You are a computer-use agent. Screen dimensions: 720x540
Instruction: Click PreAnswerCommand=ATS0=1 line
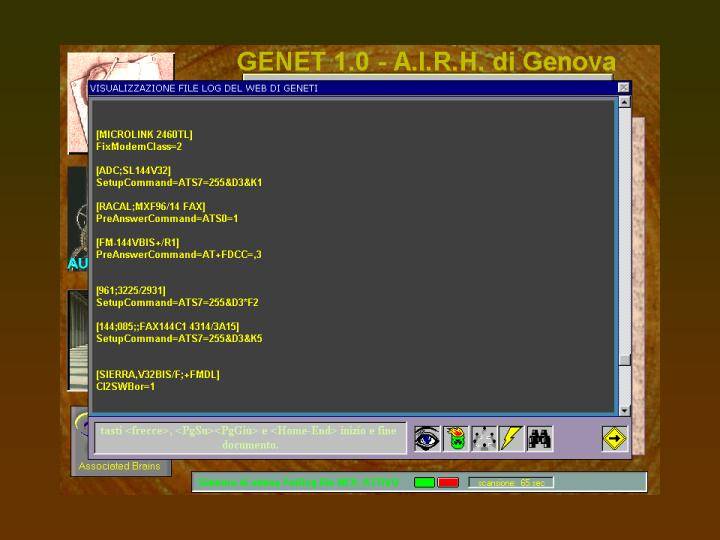[167, 219]
